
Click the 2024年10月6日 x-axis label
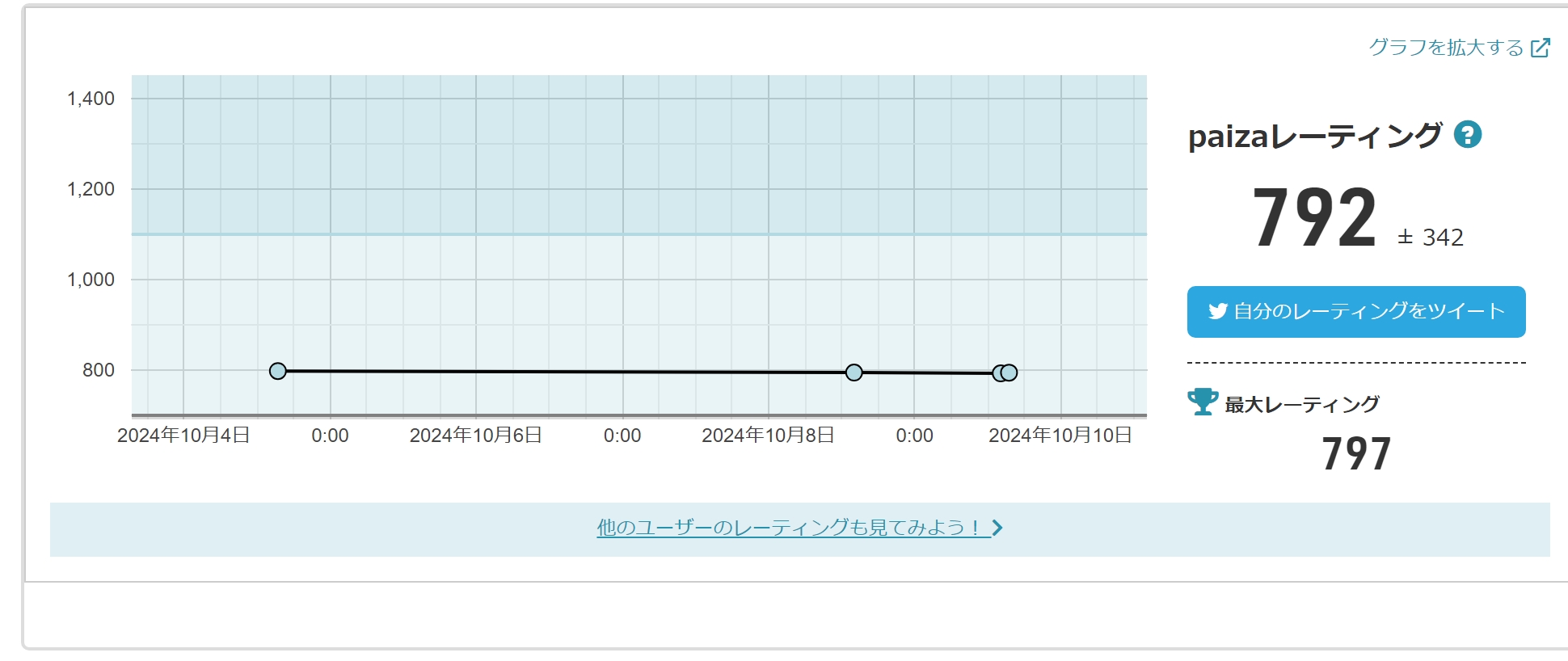click(x=475, y=436)
